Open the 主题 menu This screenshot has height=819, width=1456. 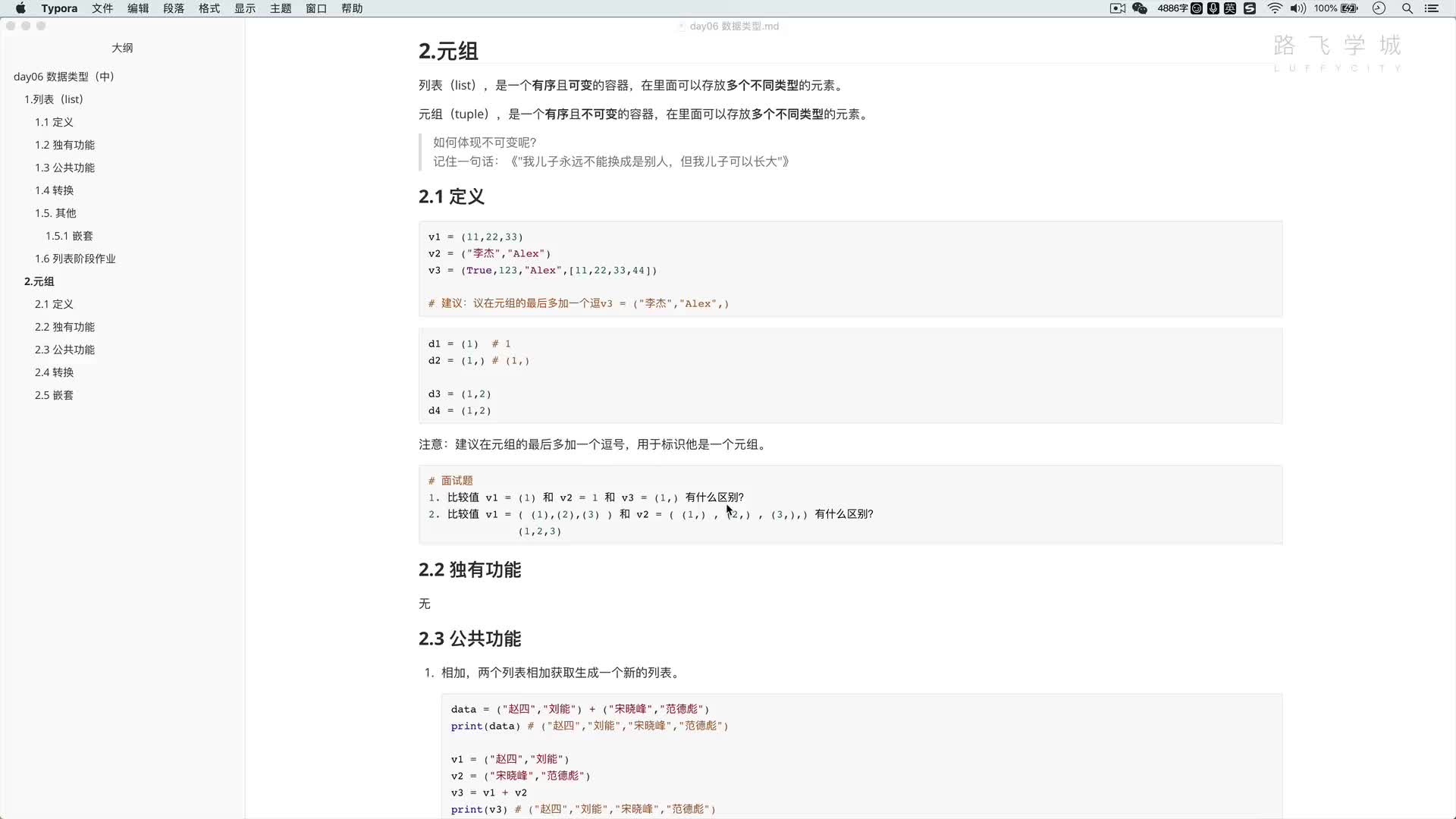(x=281, y=8)
